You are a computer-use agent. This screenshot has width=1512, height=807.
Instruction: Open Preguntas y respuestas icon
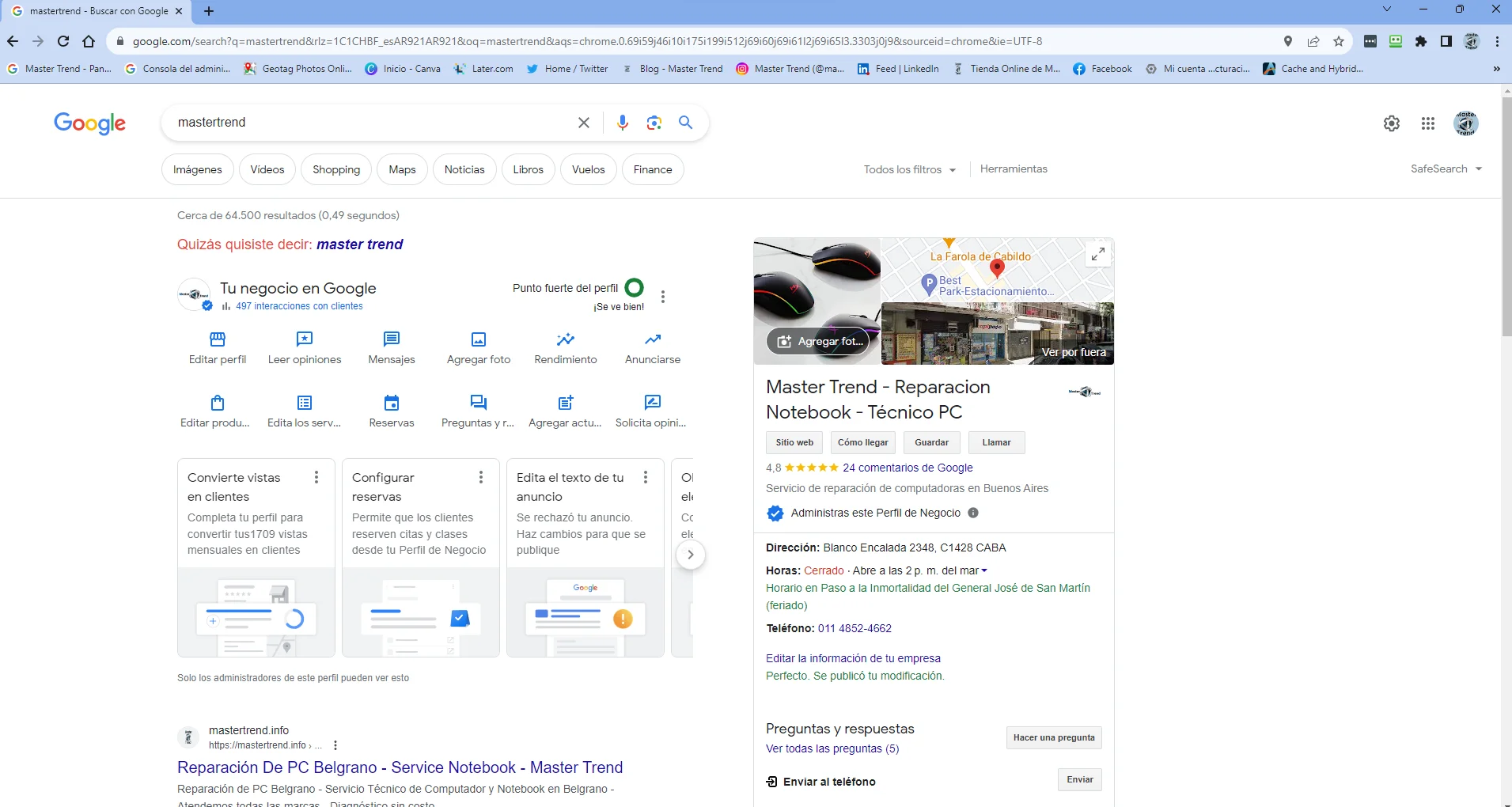pos(479,403)
